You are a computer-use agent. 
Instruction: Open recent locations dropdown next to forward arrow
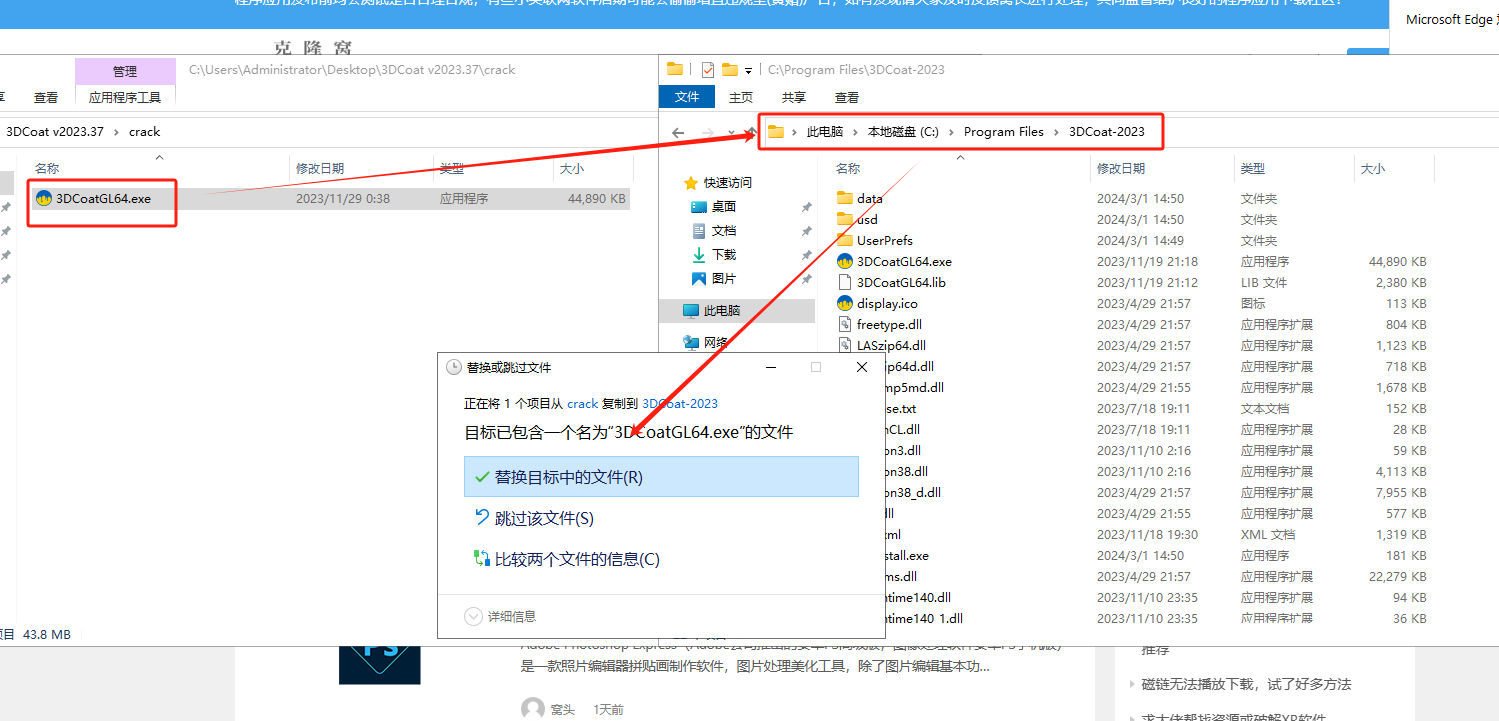coord(731,132)
